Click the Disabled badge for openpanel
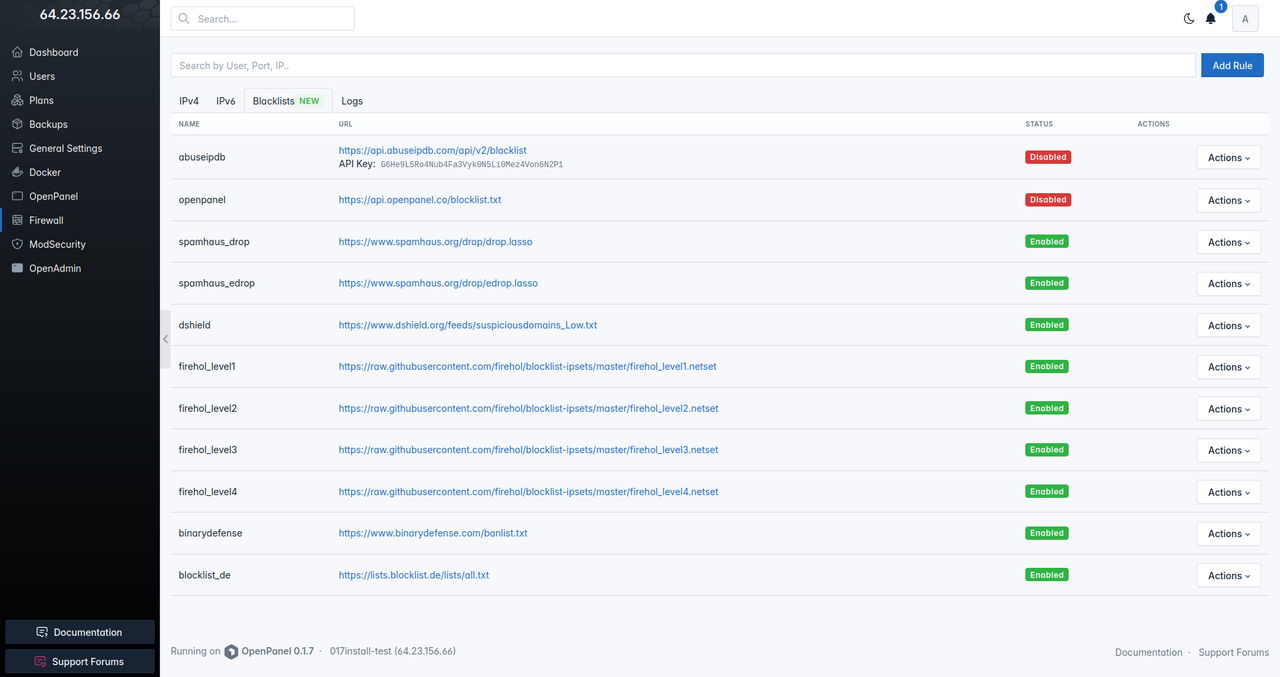Image resolution: width=1280 pixels, height=677 pixels. pos(1048,200)
